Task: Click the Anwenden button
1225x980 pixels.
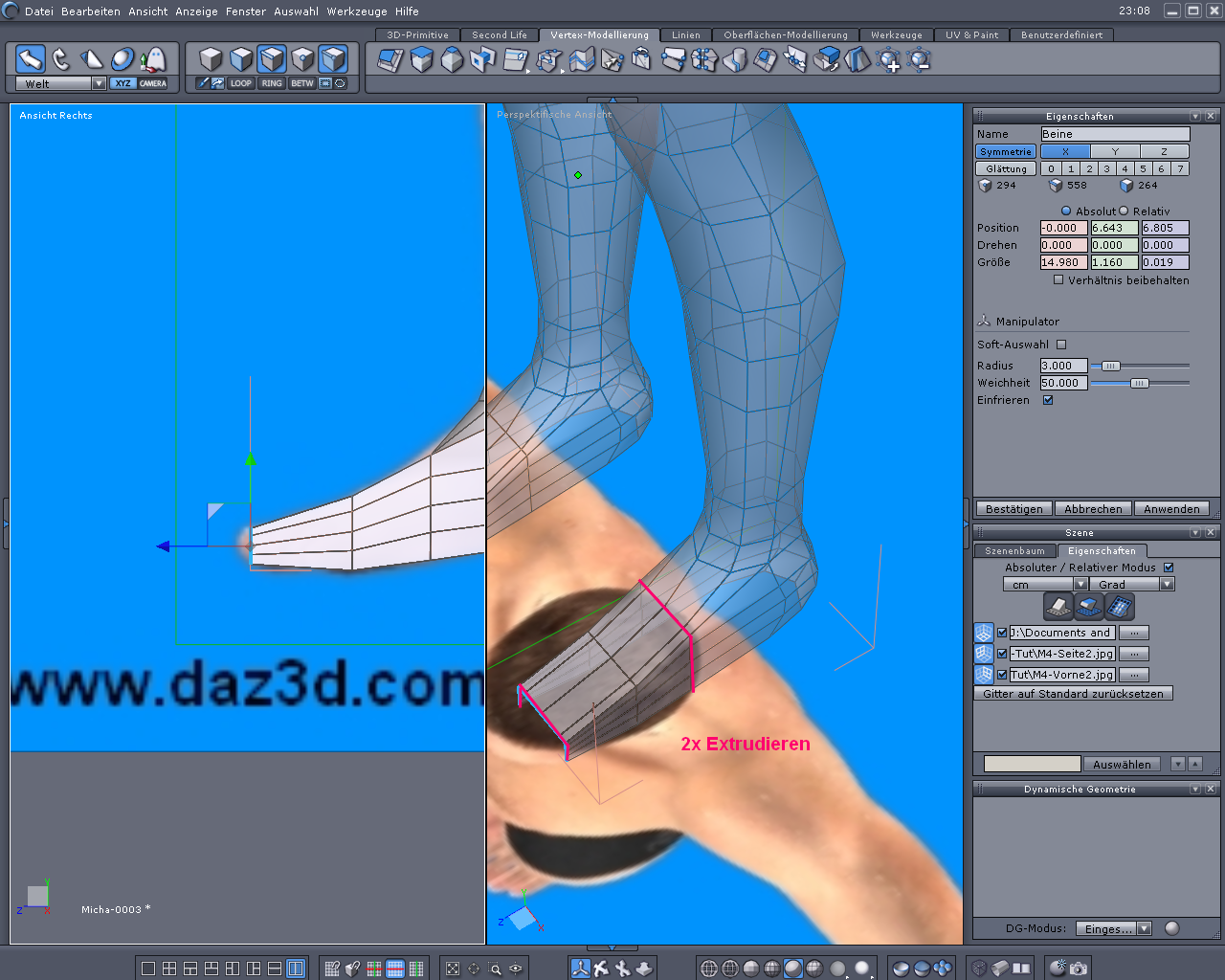Action: click(x=1171, y=508)
